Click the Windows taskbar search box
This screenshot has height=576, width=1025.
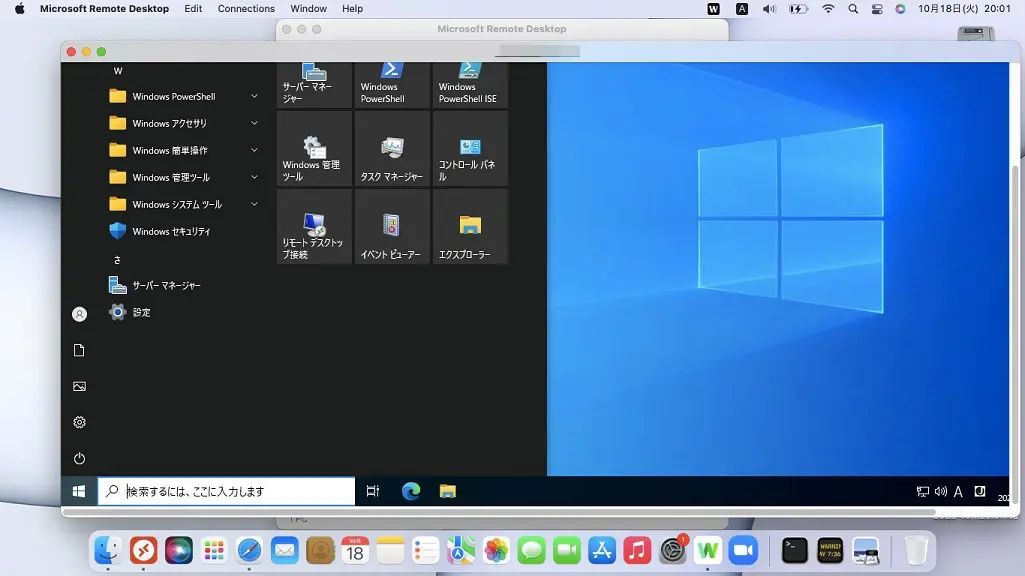pyautogui.click(x=226, y=491)
